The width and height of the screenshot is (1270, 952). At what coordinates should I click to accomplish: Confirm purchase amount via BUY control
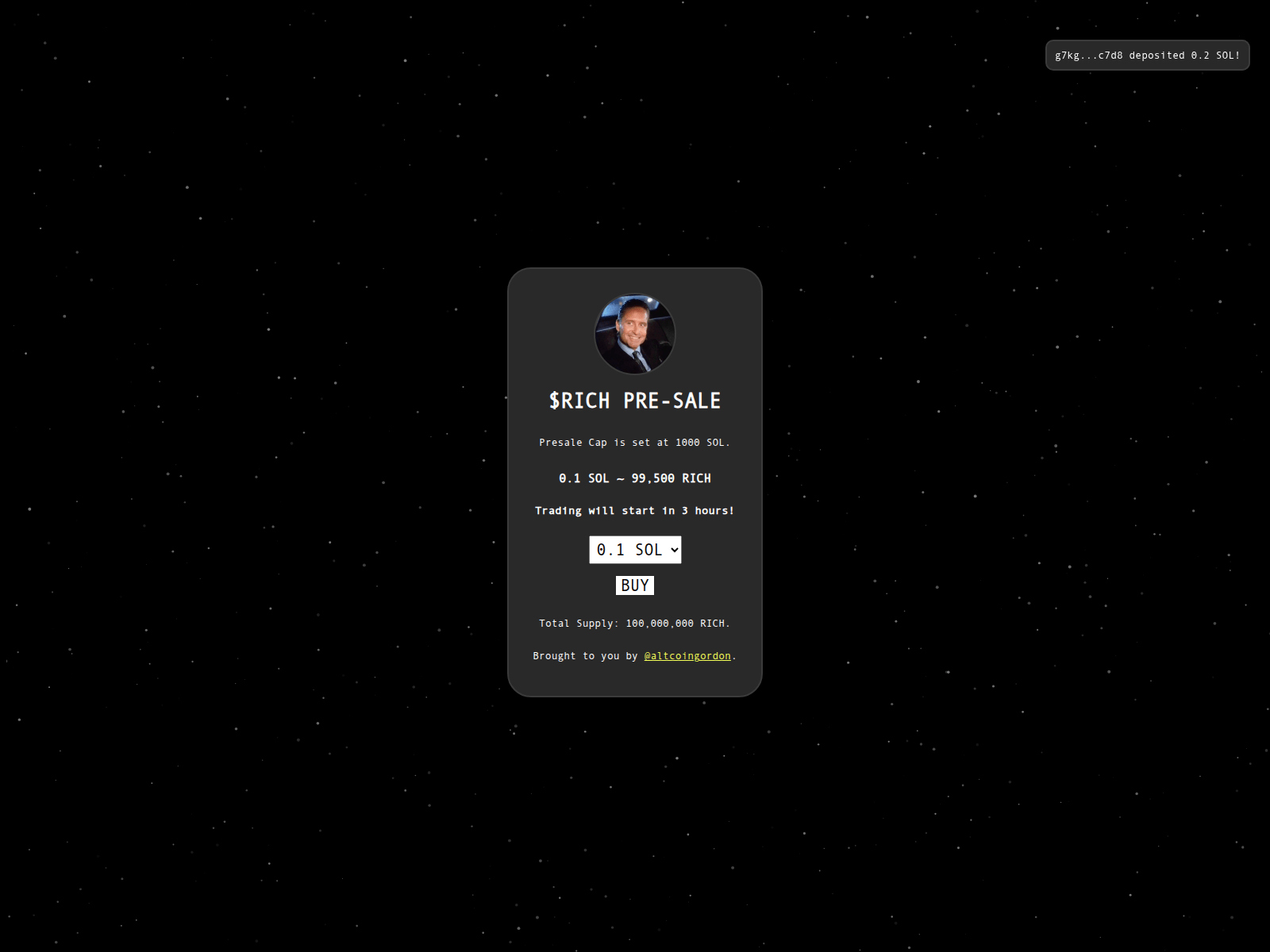(635, 585)
